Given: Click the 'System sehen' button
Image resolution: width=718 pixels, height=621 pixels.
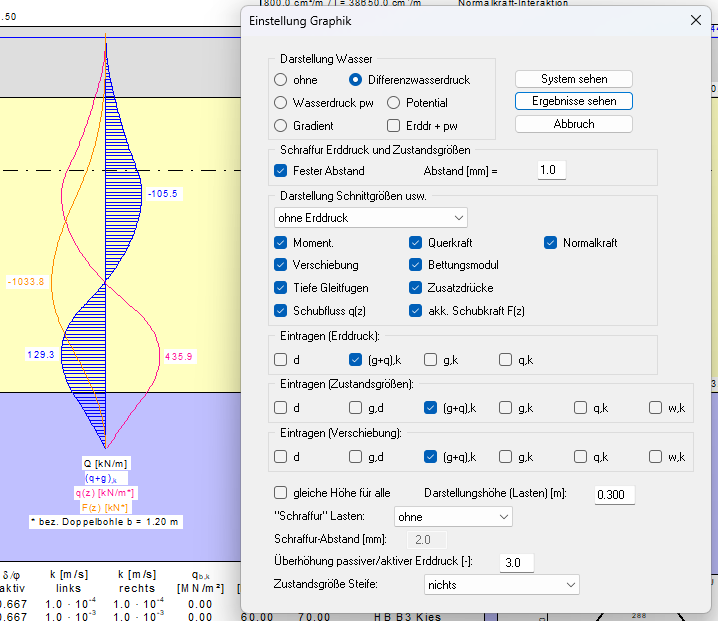Looking at the screenshot, I should [x=573, y=79].
